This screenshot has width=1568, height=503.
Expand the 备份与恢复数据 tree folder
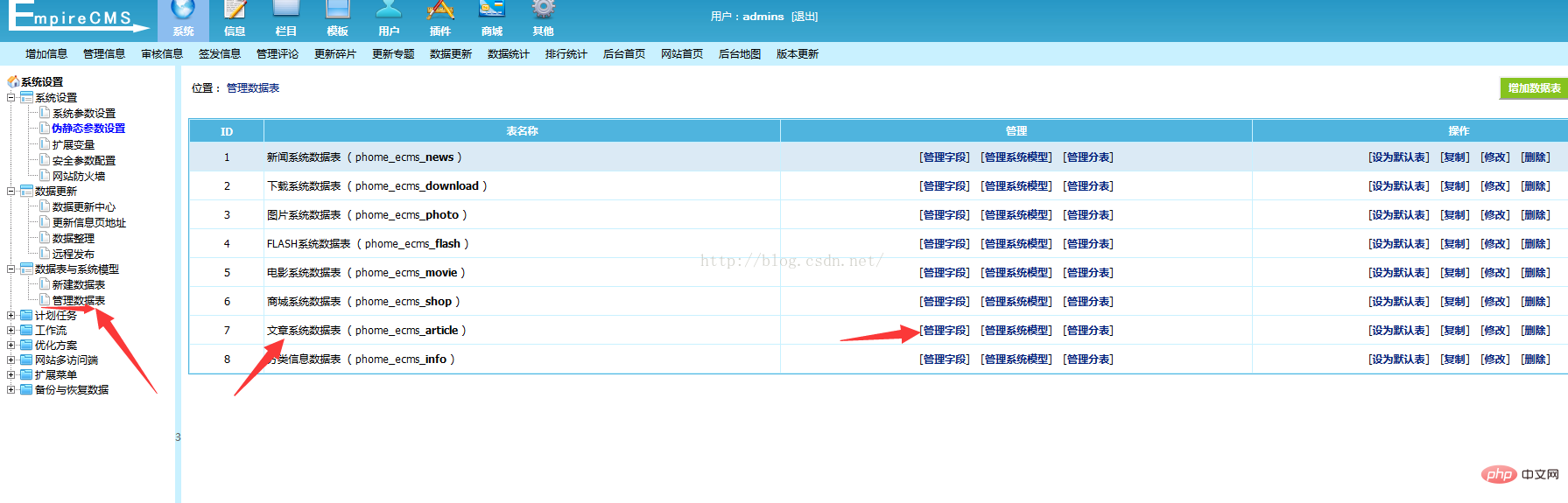pos(11,389)
